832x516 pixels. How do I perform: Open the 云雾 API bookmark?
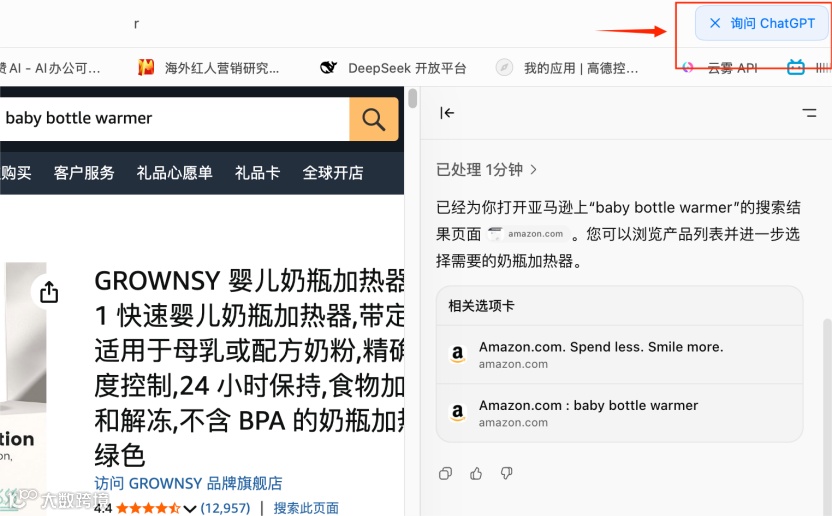[720, 68]
